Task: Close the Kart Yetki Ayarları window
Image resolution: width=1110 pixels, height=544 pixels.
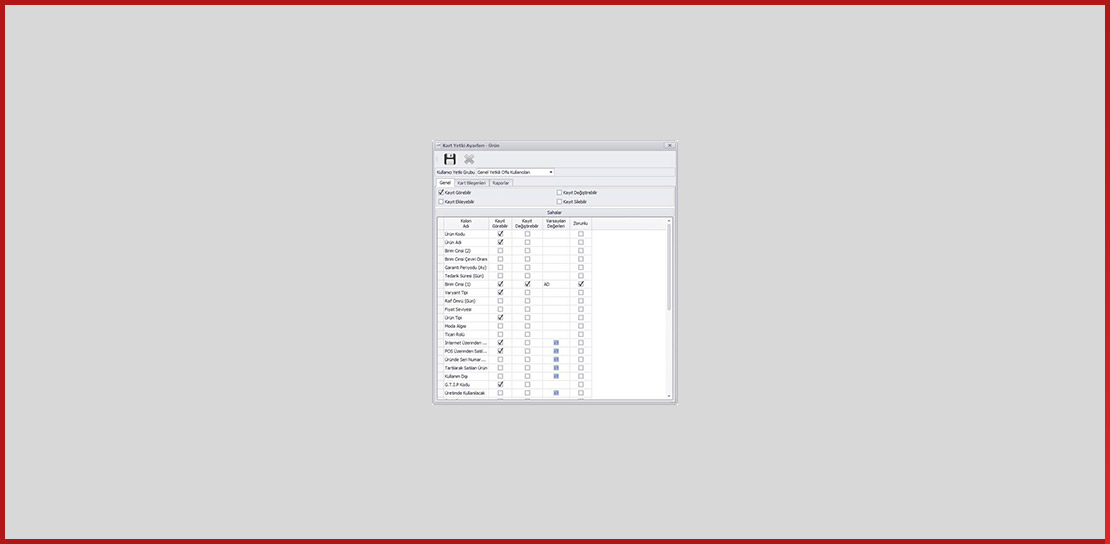Action: (669, 145)
